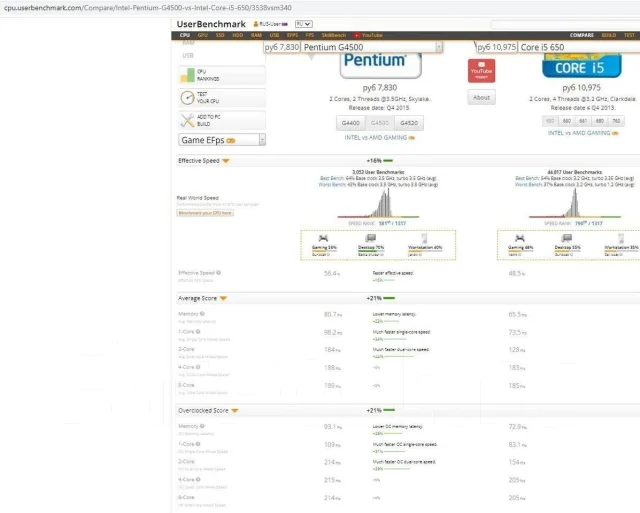Click the Core i5 Gaming 48% gamepad icon
Image resolution: width=640 pixels, height=513 pixels.
(x=520, y=238)
